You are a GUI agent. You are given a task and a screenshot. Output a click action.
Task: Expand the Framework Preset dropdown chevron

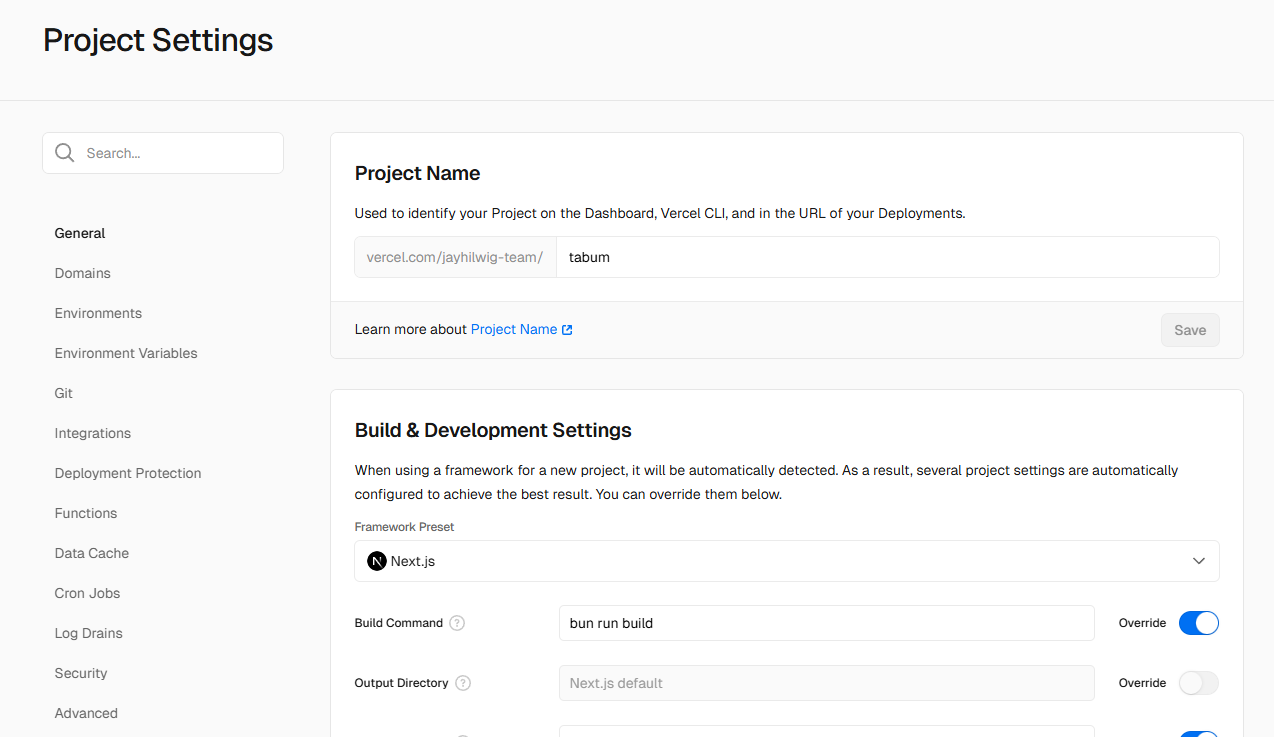pyautogui.click(x=1199, y=561)
